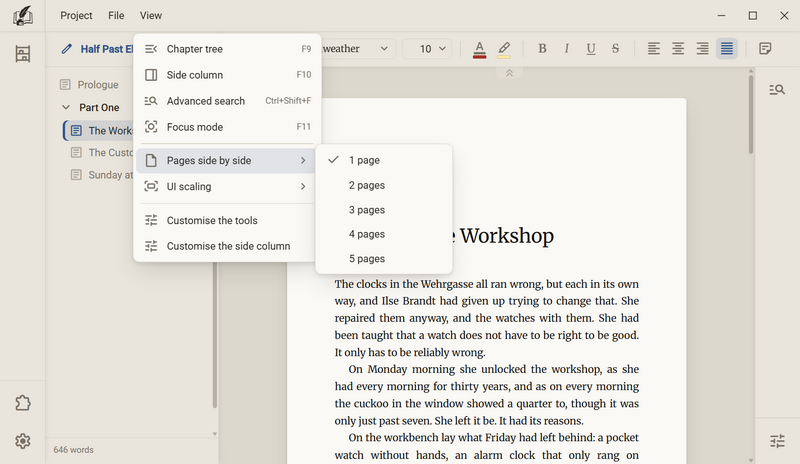Viewport: 800px width, 464px height.
Task: Collapse the toolbar with double chevron
Action: tap(509, 74)
